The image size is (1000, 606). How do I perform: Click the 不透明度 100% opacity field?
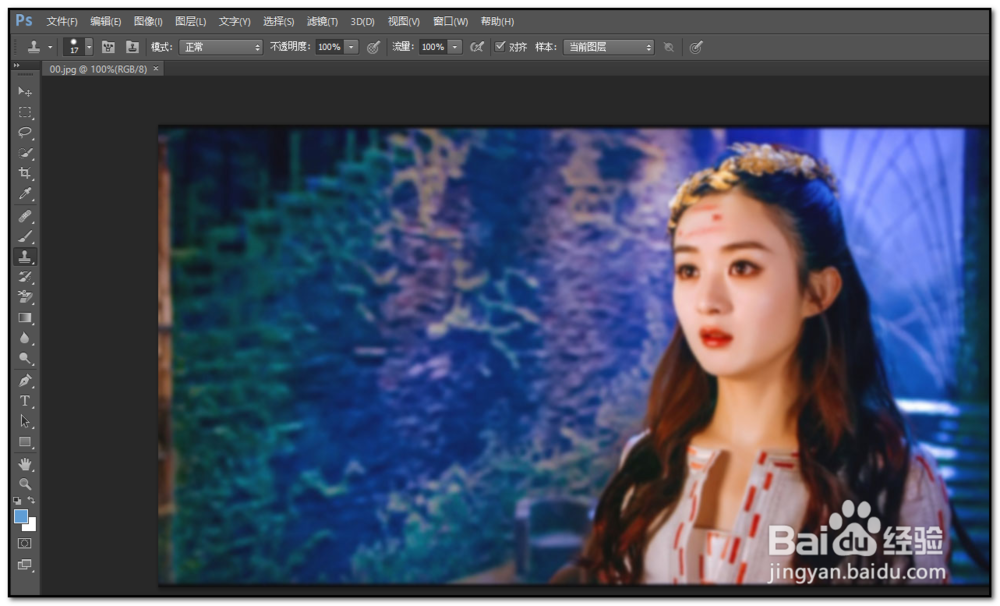[330, 47]
